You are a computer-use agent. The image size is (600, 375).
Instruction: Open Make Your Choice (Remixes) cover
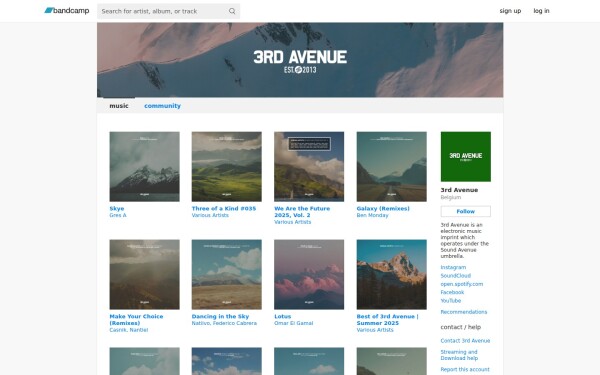144,274
